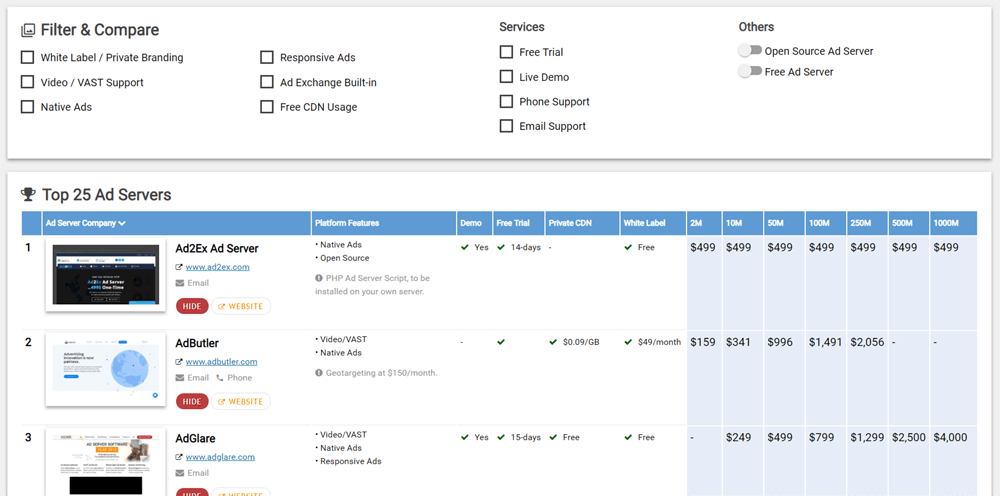This screenshot has width=1000, height=496.
Task: Click the 250M column header
Action: 867,223
